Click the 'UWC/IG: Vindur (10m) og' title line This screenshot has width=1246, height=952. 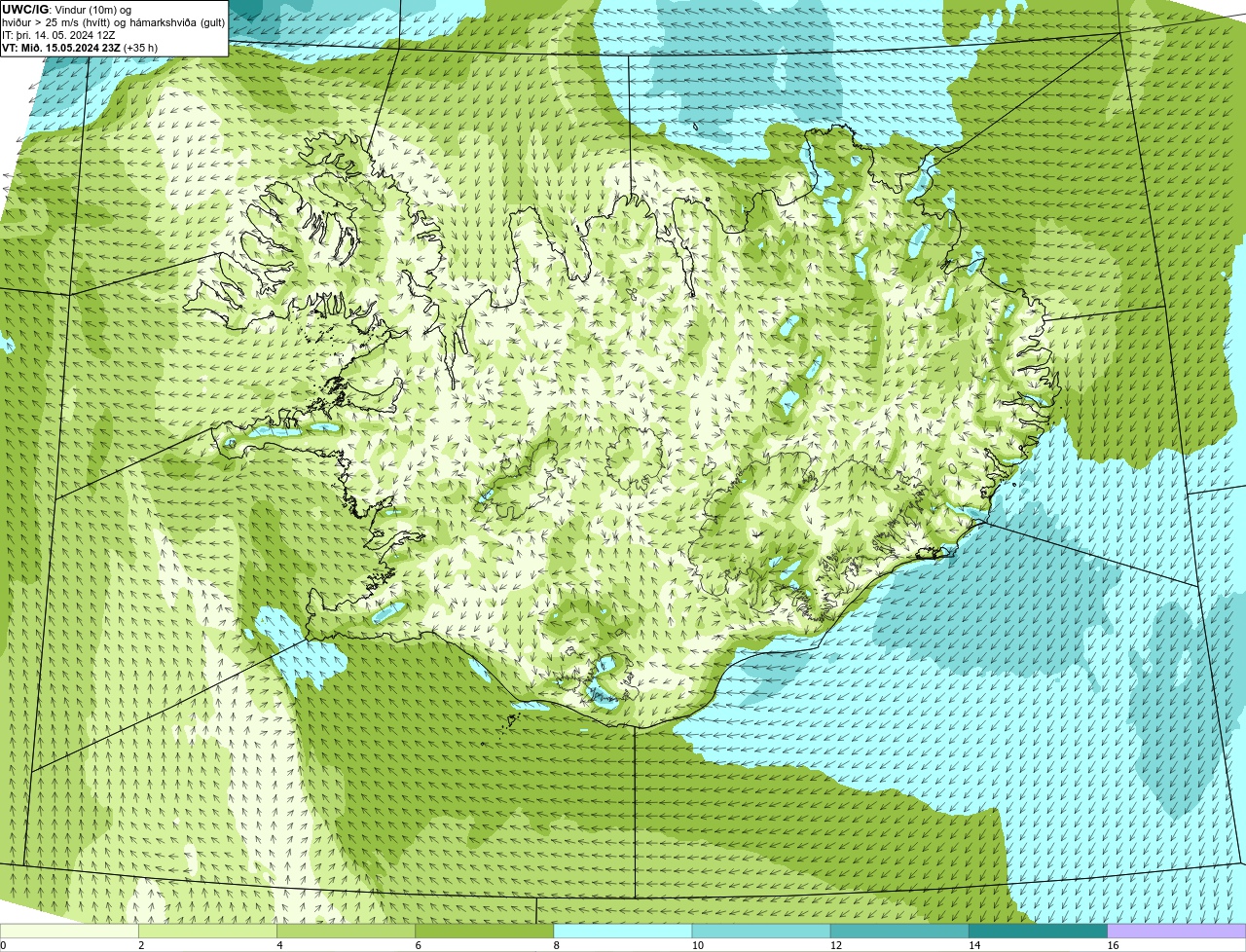coord(67,9)
